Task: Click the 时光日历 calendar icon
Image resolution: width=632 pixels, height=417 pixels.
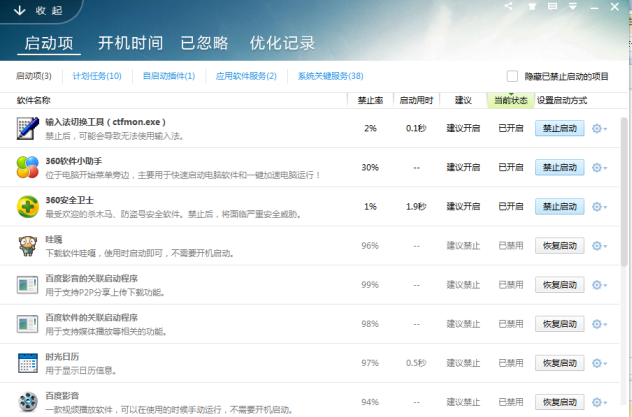Action: tap(27, 362)
